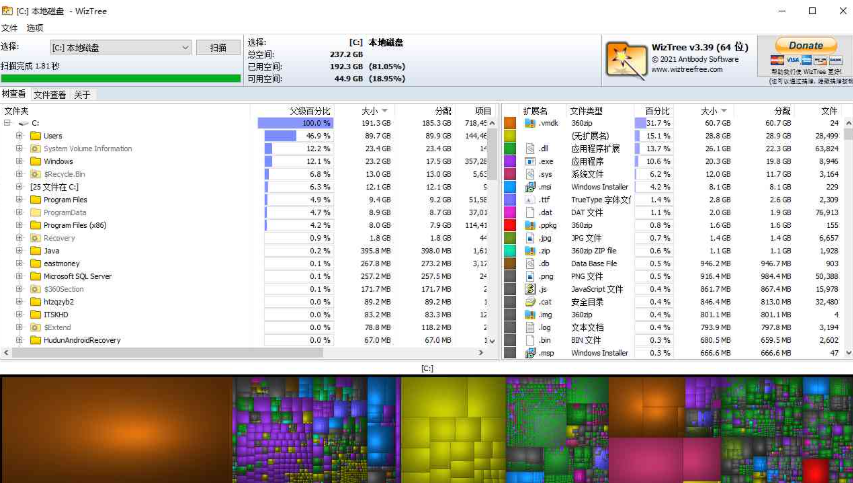Collapse the C: drive root node
The image size is (853, 483).
point(7,123)
